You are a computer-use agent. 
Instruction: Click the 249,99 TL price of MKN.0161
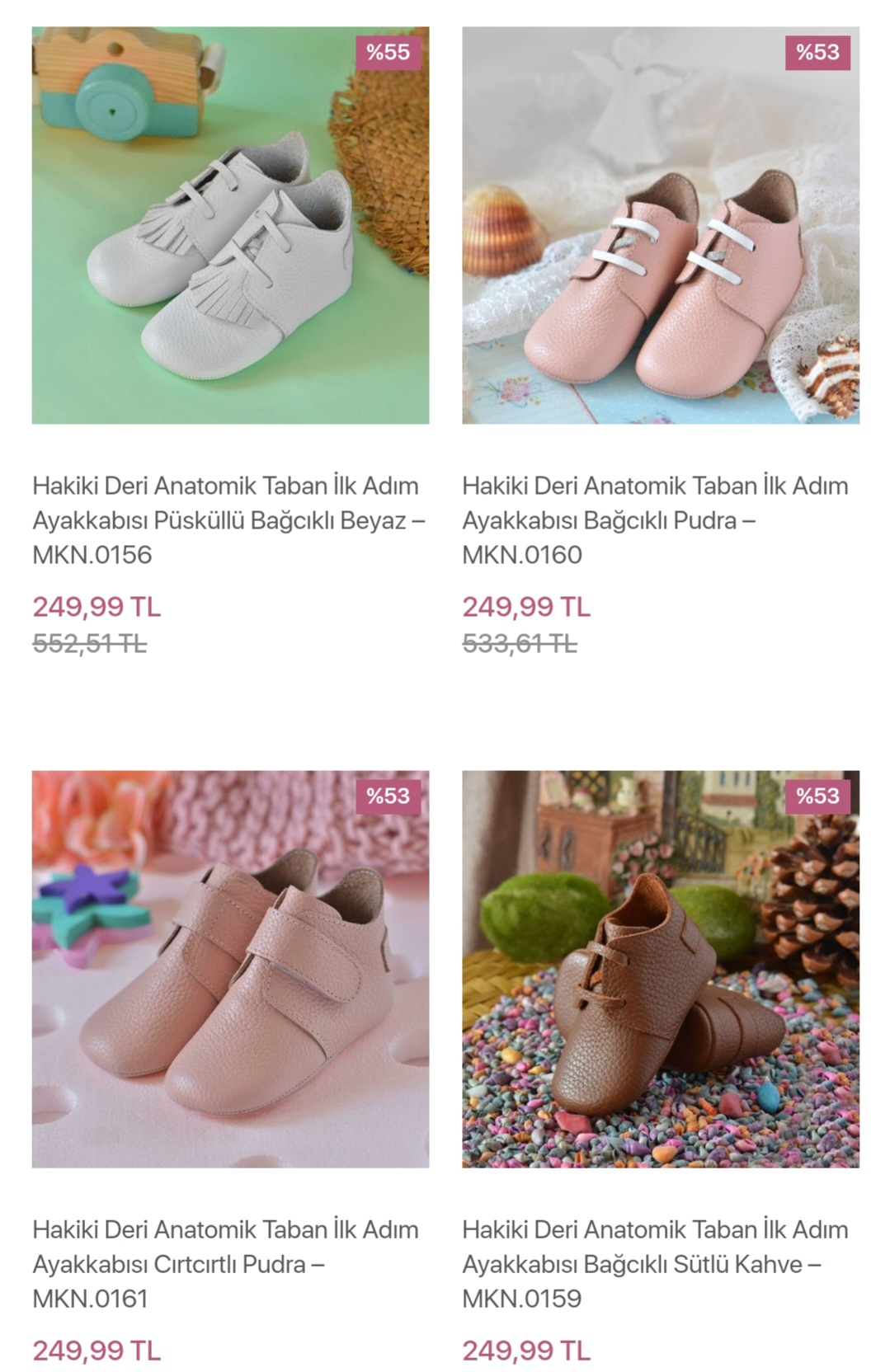point(97,1351)
